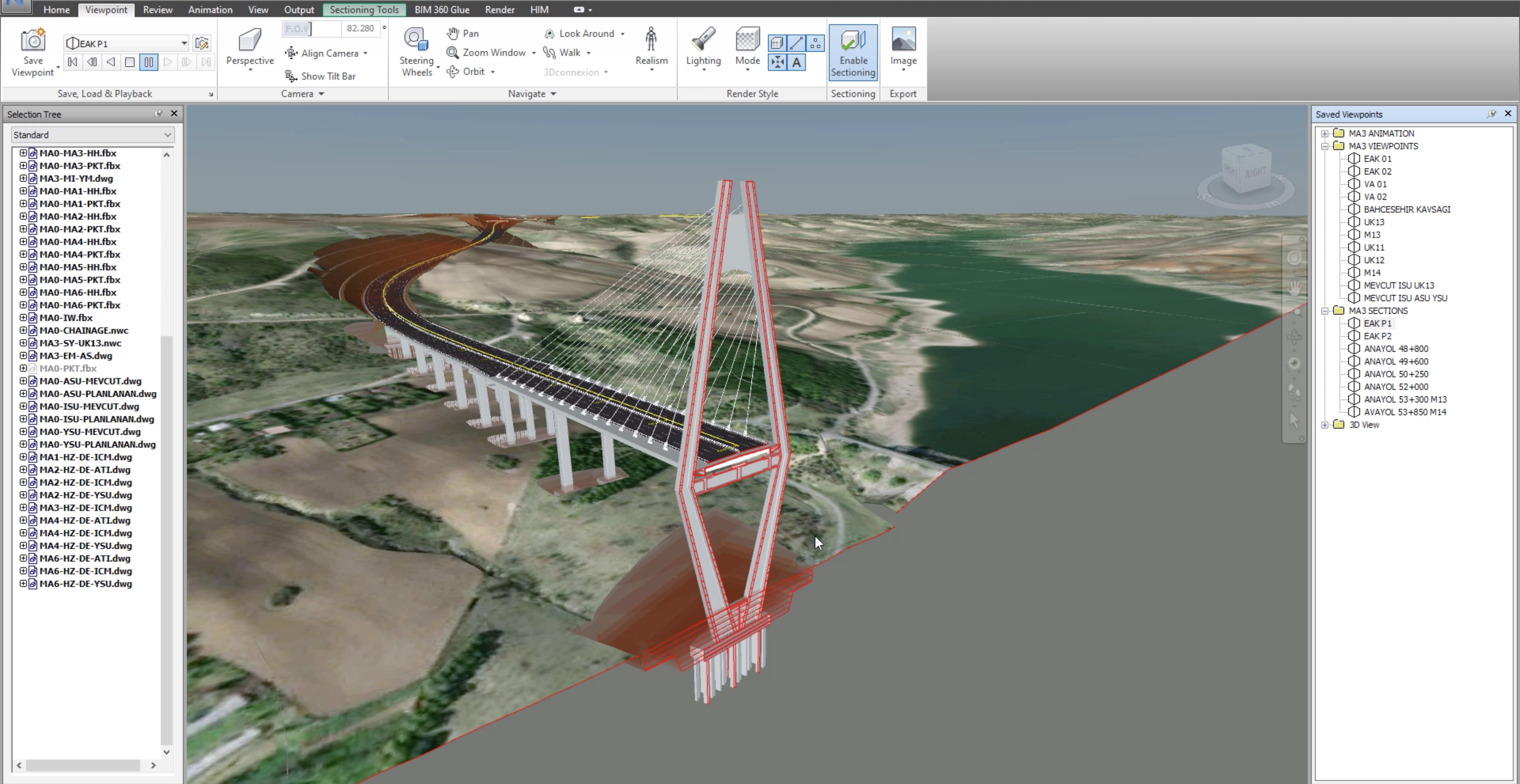Toggle Enable Sectioning
The image size is (1520, 784).
tap(853, 52)
